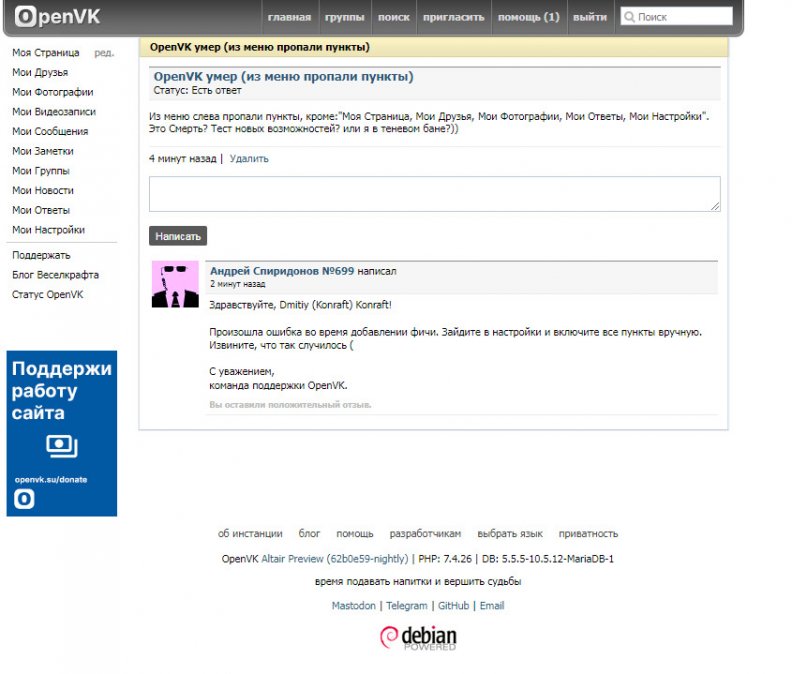Screen dimensions: 807x674
Task: Open Андрей Спиридонов's avatar image
Action: point(175,284)
